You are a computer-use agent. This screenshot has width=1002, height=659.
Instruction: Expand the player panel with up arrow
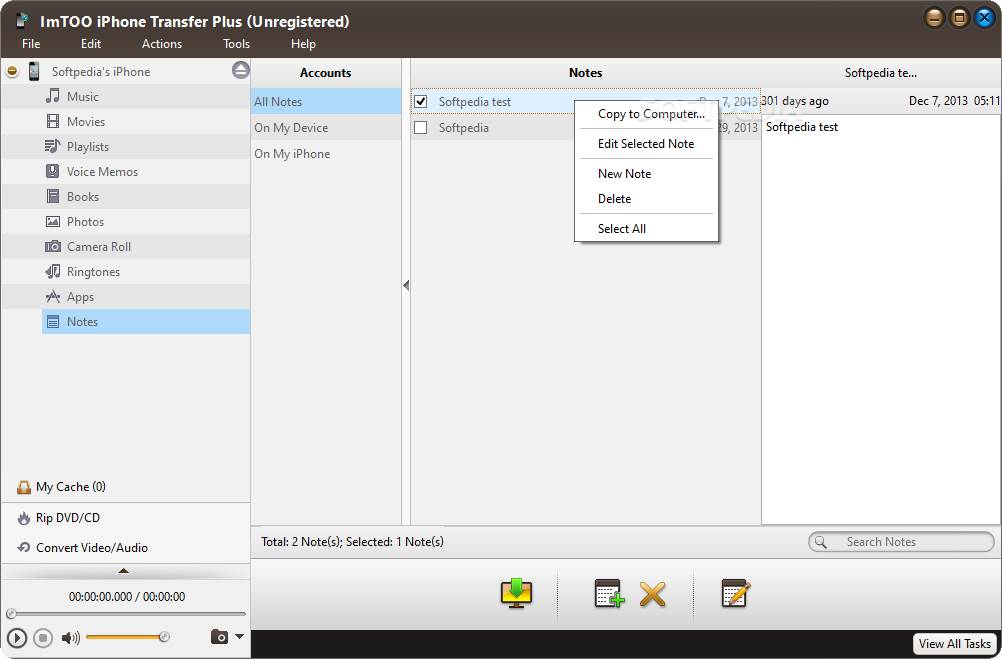click(x=124, y=570)
